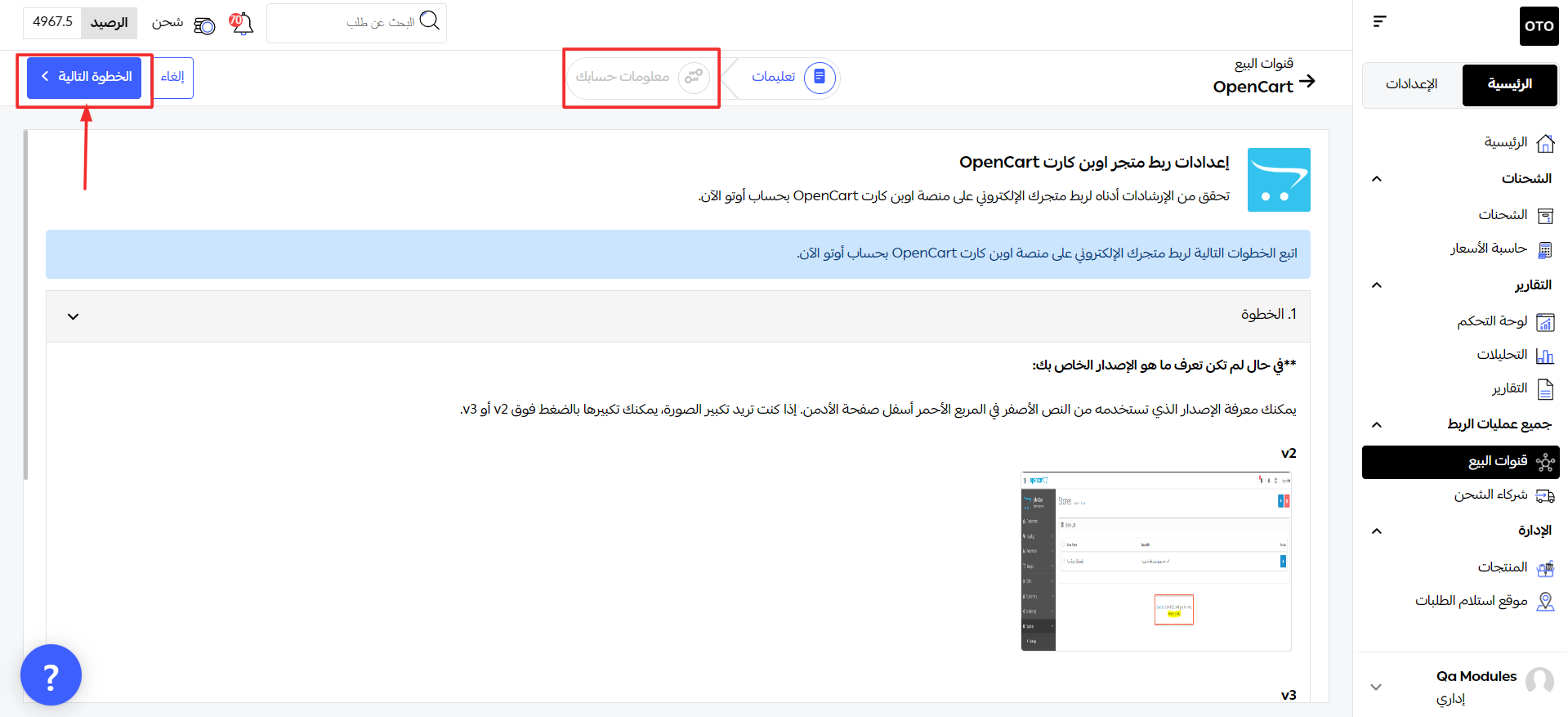The image size is (1568, 717).
Task: Click the rate calculator icon
Action: tap(1545, 249)
